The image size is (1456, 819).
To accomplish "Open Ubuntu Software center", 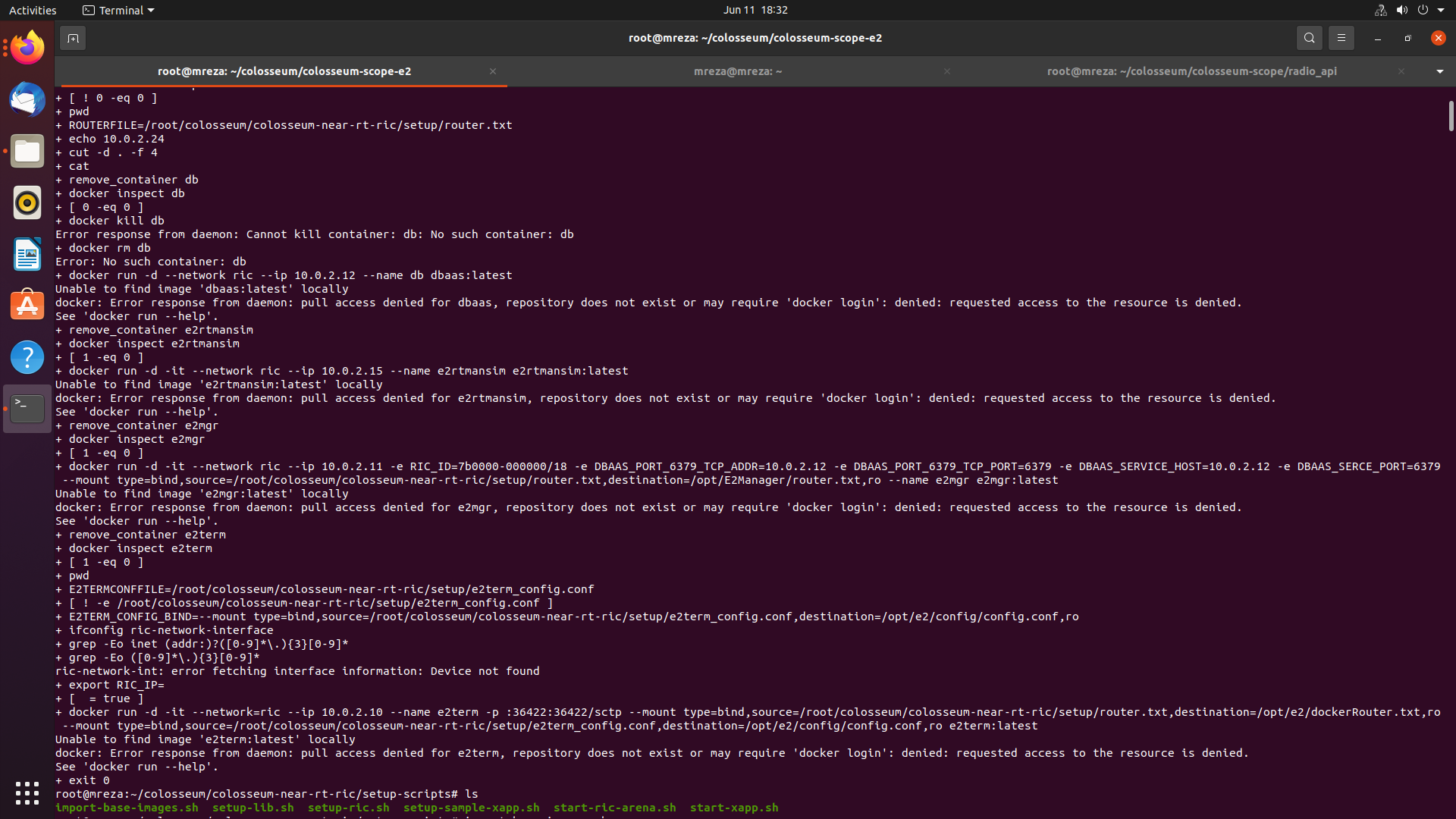I will [x=27, y=306].
